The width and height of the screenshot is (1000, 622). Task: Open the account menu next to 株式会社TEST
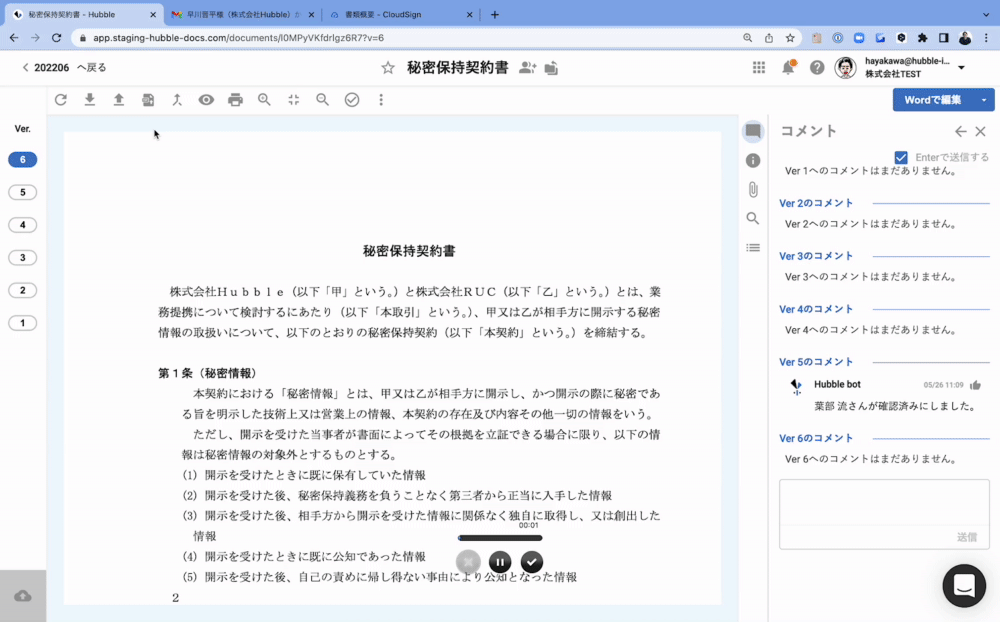[x=962, y=68]
